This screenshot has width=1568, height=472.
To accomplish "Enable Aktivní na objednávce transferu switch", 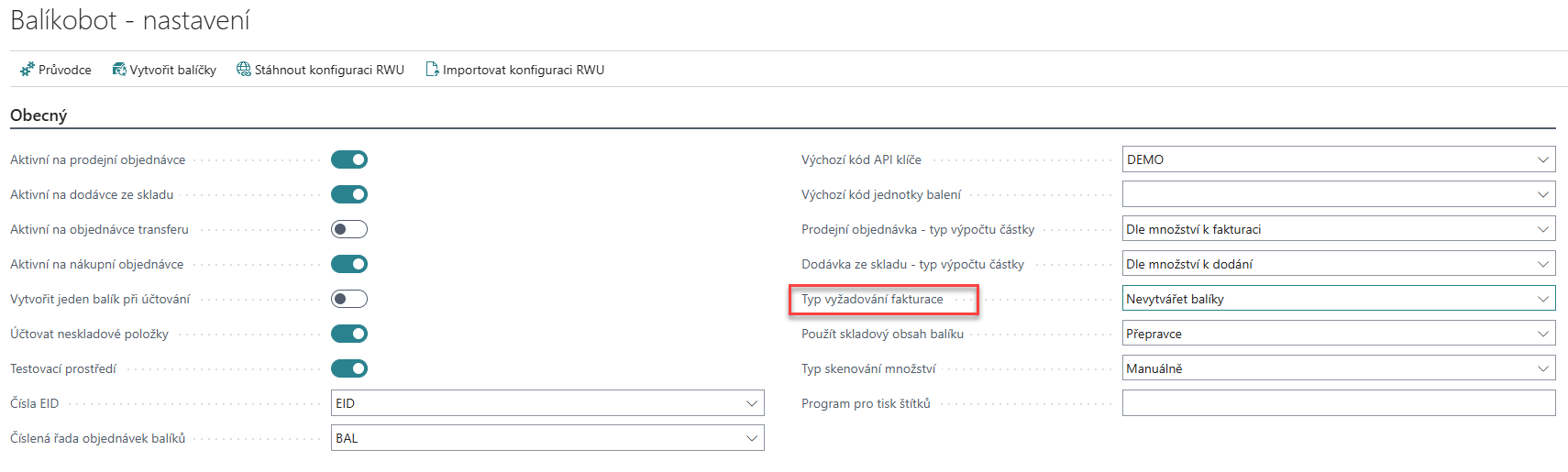I will (349, 229).
